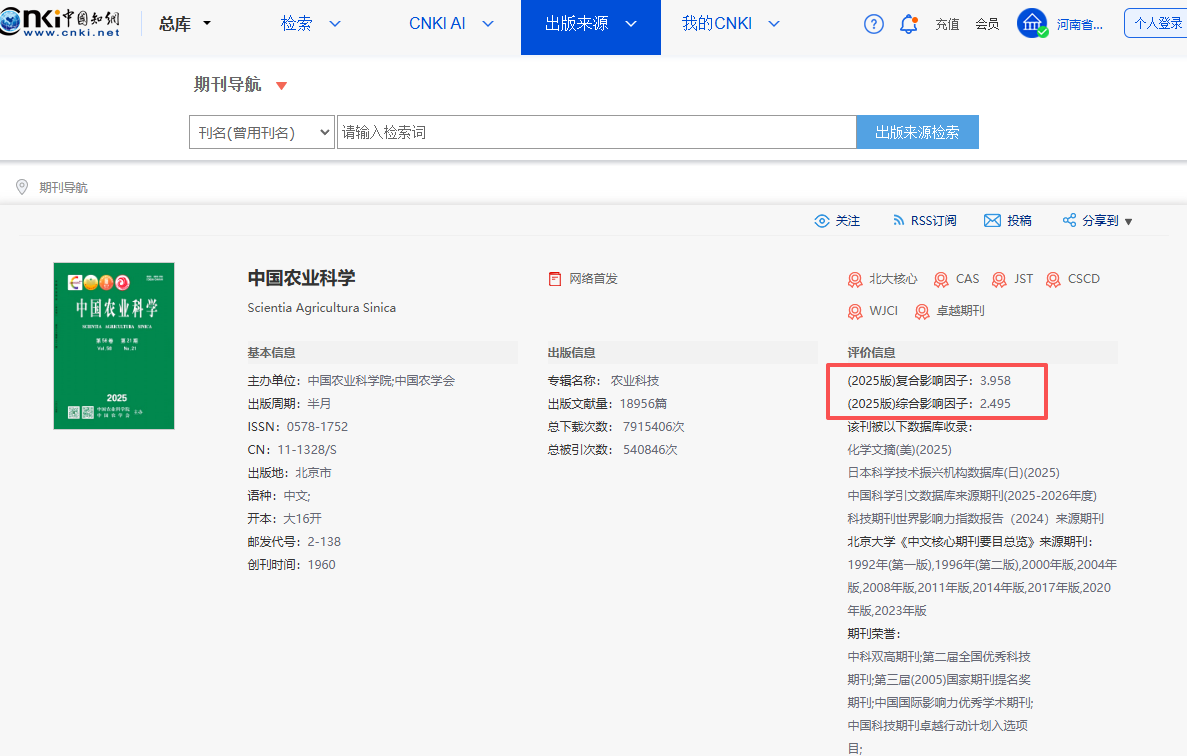Subscribe via RSS订阅 icon
Viewport: 1187px width, 756px height.
(896, 221)
